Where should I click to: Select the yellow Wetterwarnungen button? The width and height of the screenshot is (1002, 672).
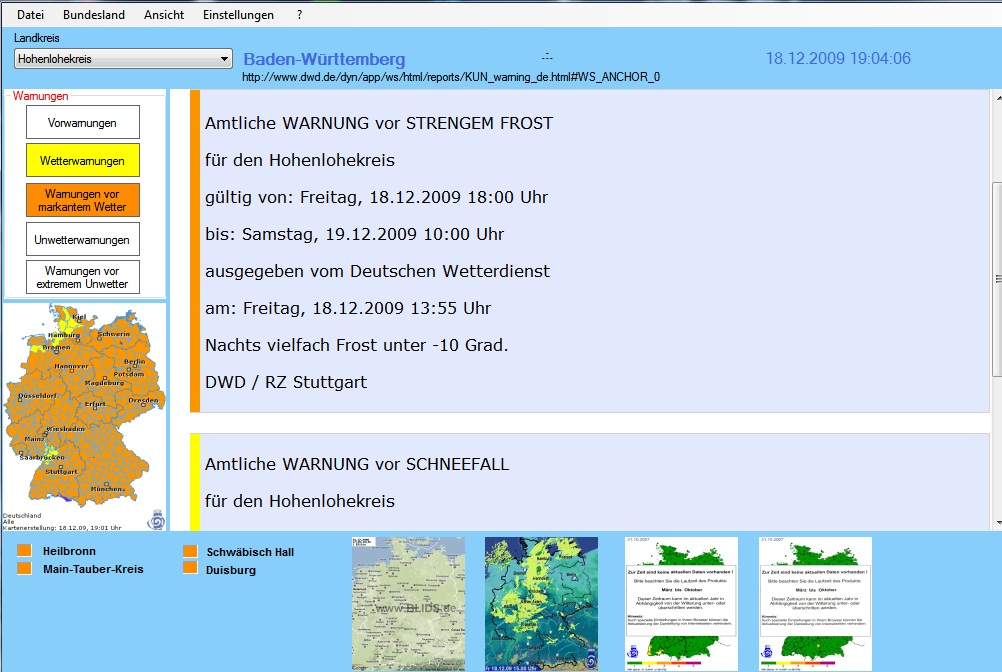pyautogui.click(x=82, y=161)
